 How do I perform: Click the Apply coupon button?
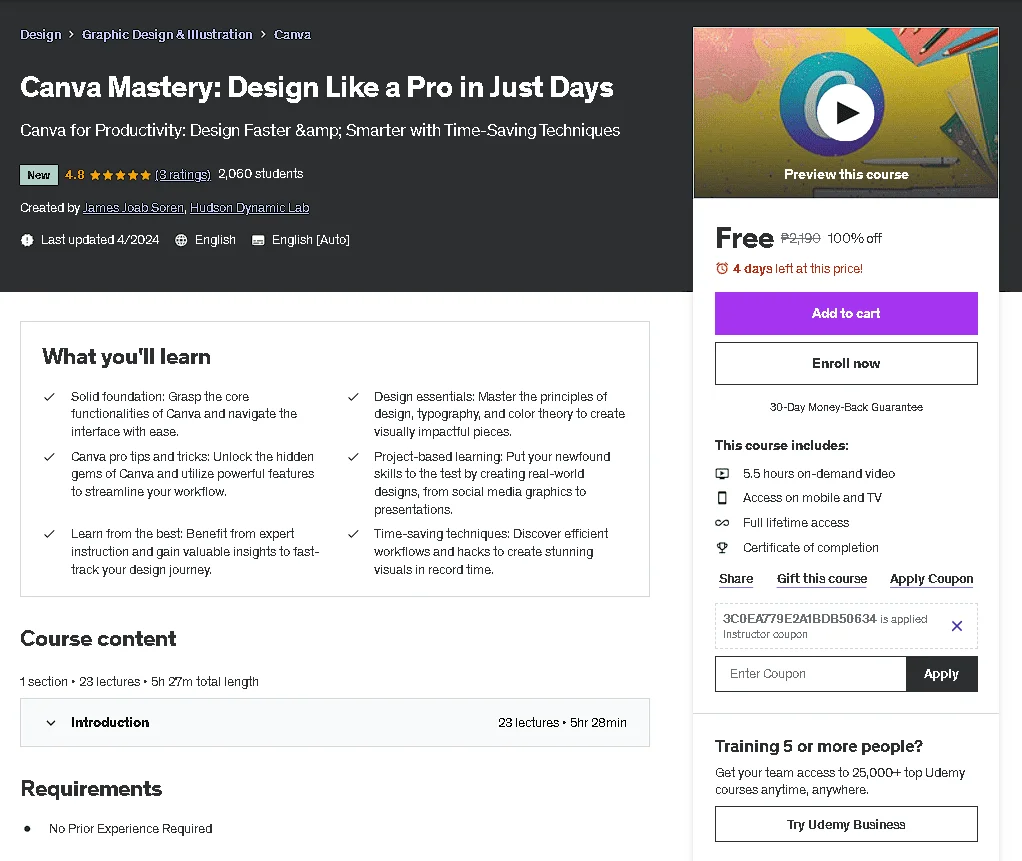tap(941, 674)
